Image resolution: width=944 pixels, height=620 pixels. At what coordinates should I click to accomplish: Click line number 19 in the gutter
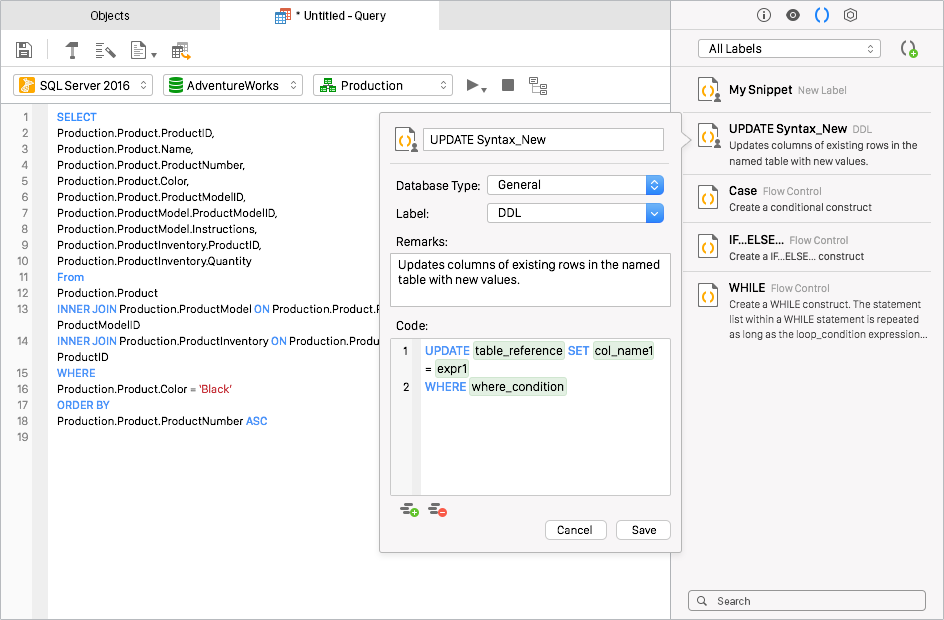pos(23,437)
